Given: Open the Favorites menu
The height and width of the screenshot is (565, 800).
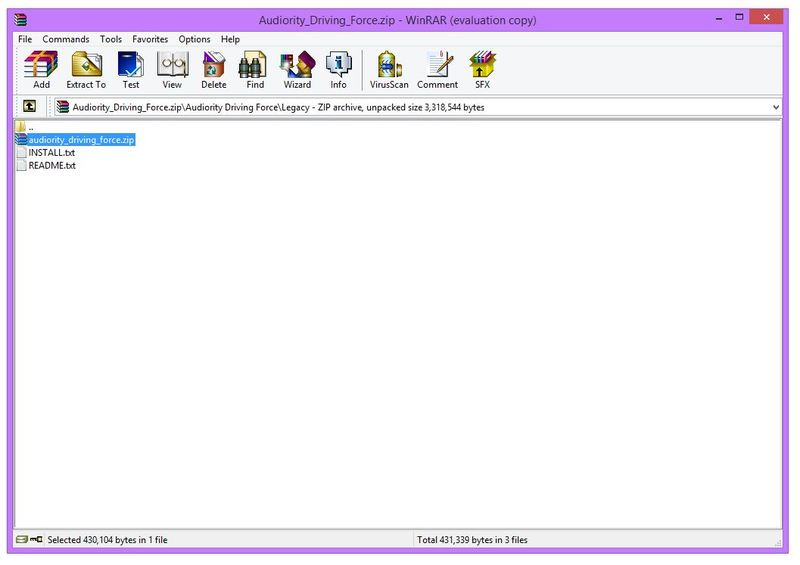Looking at the screenshot, I should 150,39.
